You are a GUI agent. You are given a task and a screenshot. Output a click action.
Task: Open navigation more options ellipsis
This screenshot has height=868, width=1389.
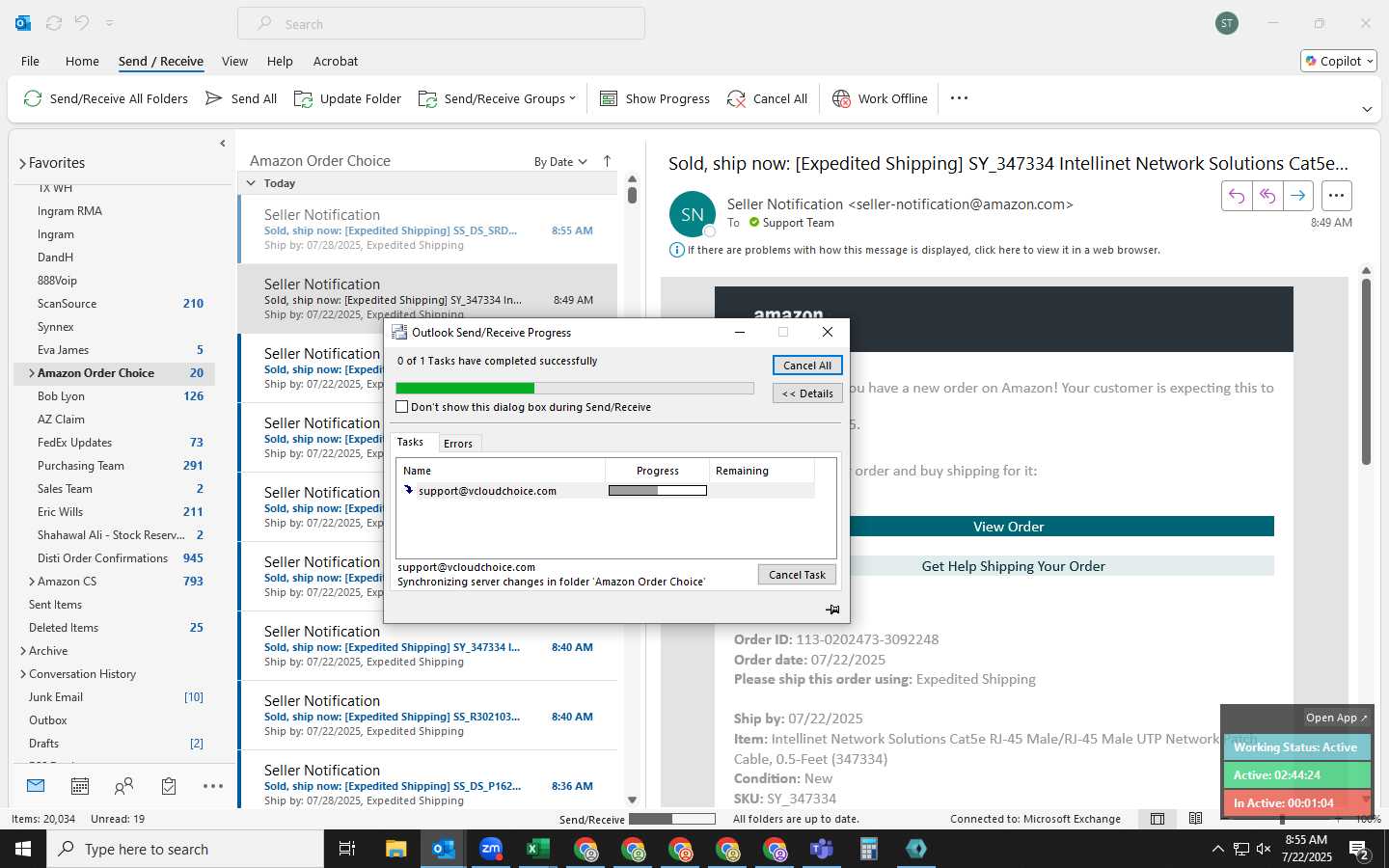213,786
